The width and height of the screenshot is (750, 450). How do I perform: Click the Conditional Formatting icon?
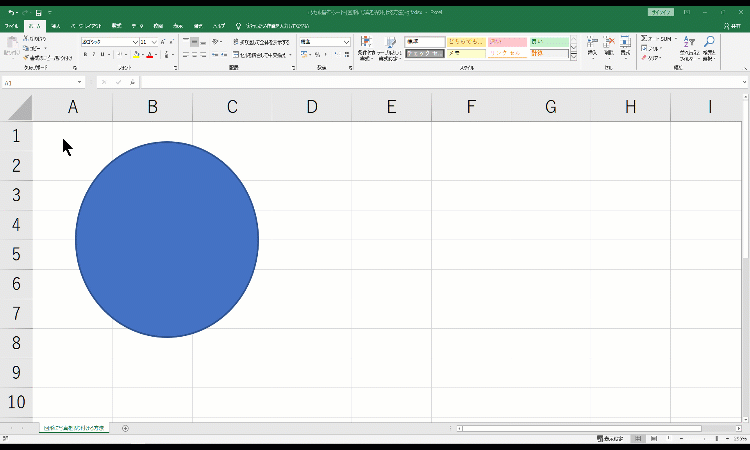tap(365, 45)
